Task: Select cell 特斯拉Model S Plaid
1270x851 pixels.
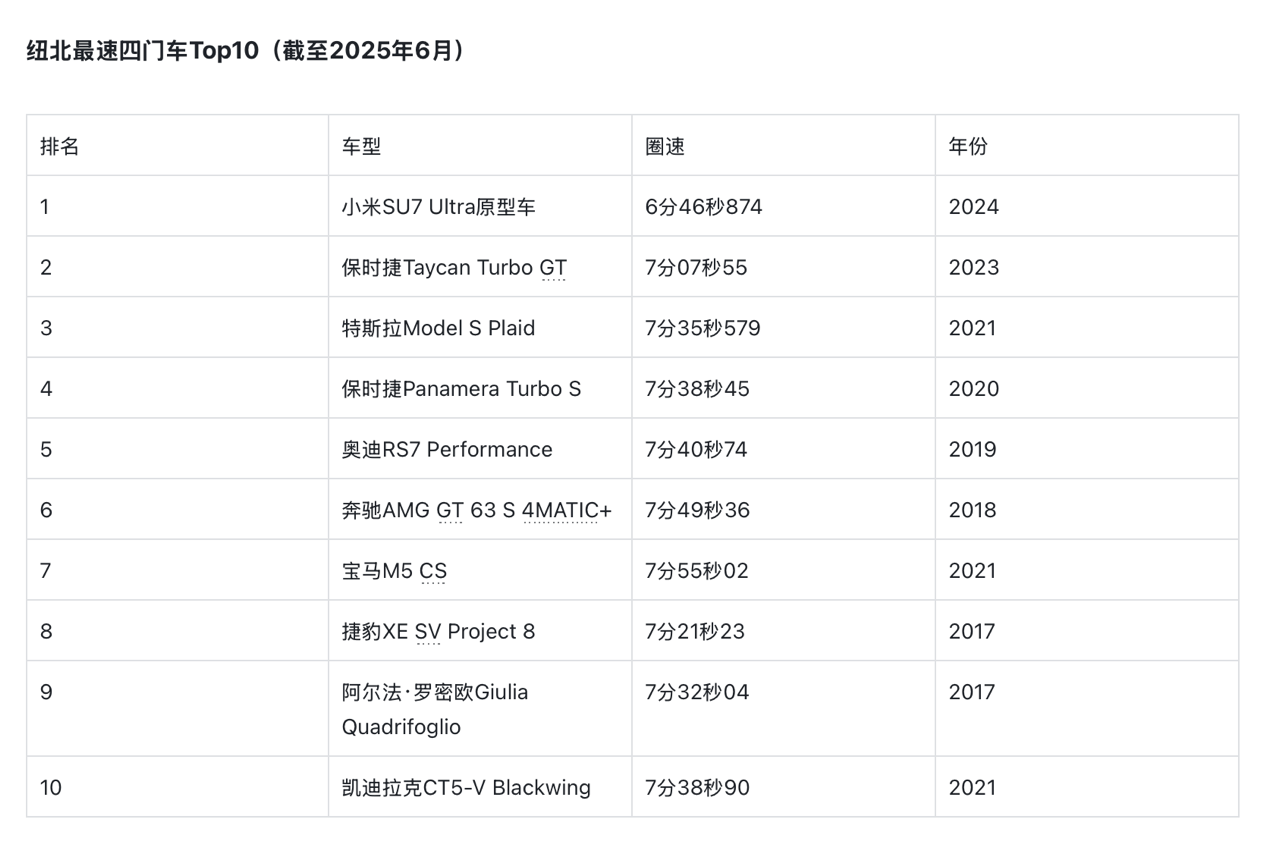Action: [480, 328]
